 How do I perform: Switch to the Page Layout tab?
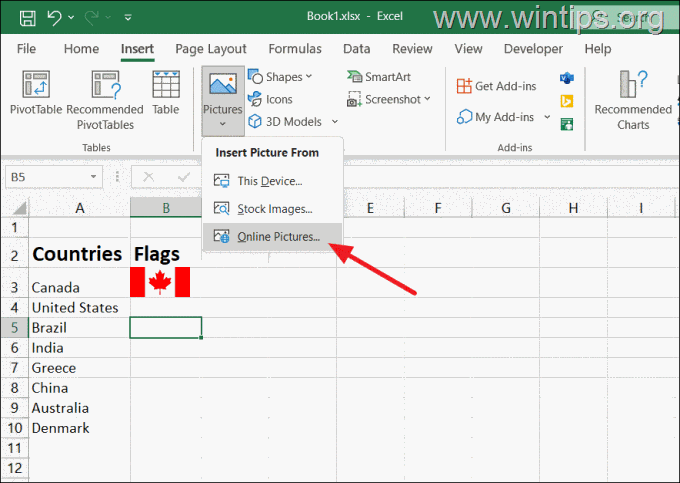pos(210,48)
